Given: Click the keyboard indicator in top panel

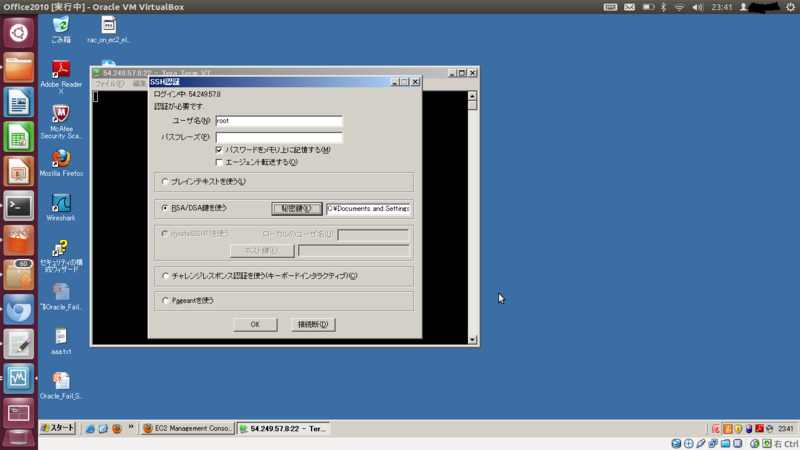Looking at the screenshot, I should click(610, 7).
